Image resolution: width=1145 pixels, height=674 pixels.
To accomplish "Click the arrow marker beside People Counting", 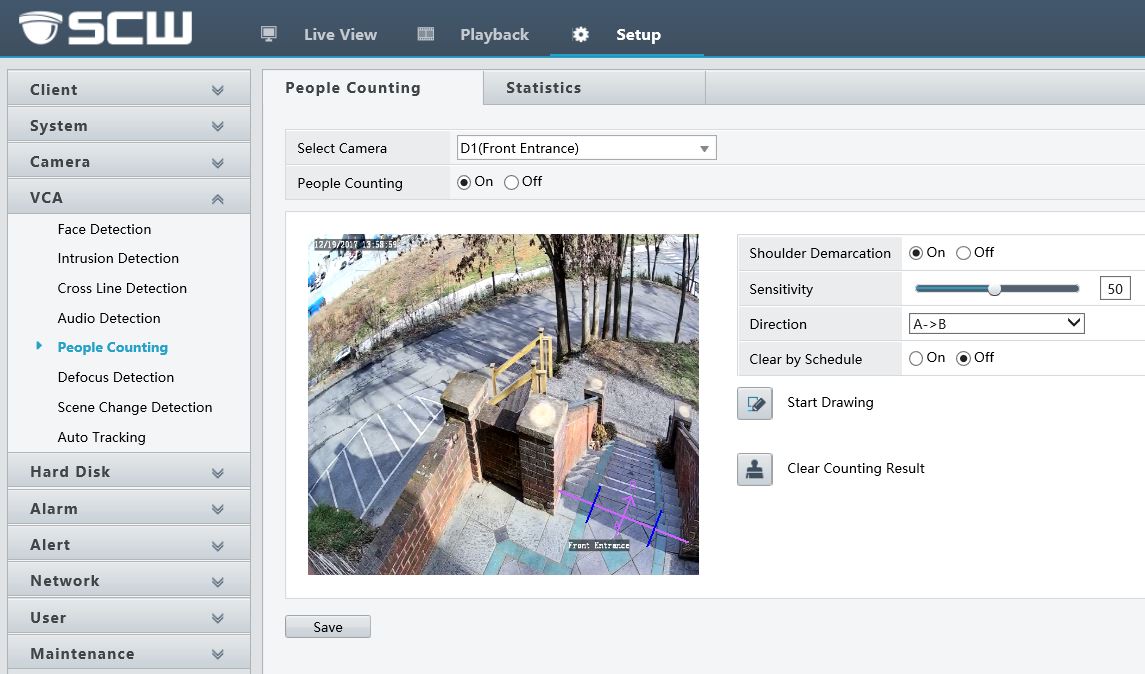I will (39, 346).
